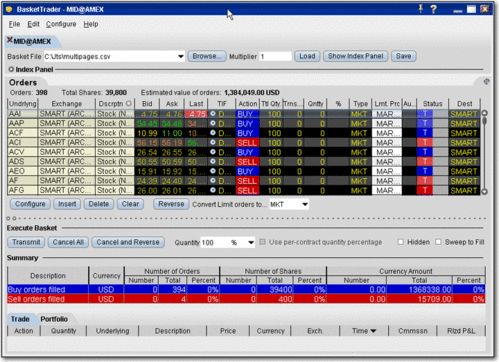Open the Edit menu
This screenshot has width=499, height=362.
[x=33, y=24]
